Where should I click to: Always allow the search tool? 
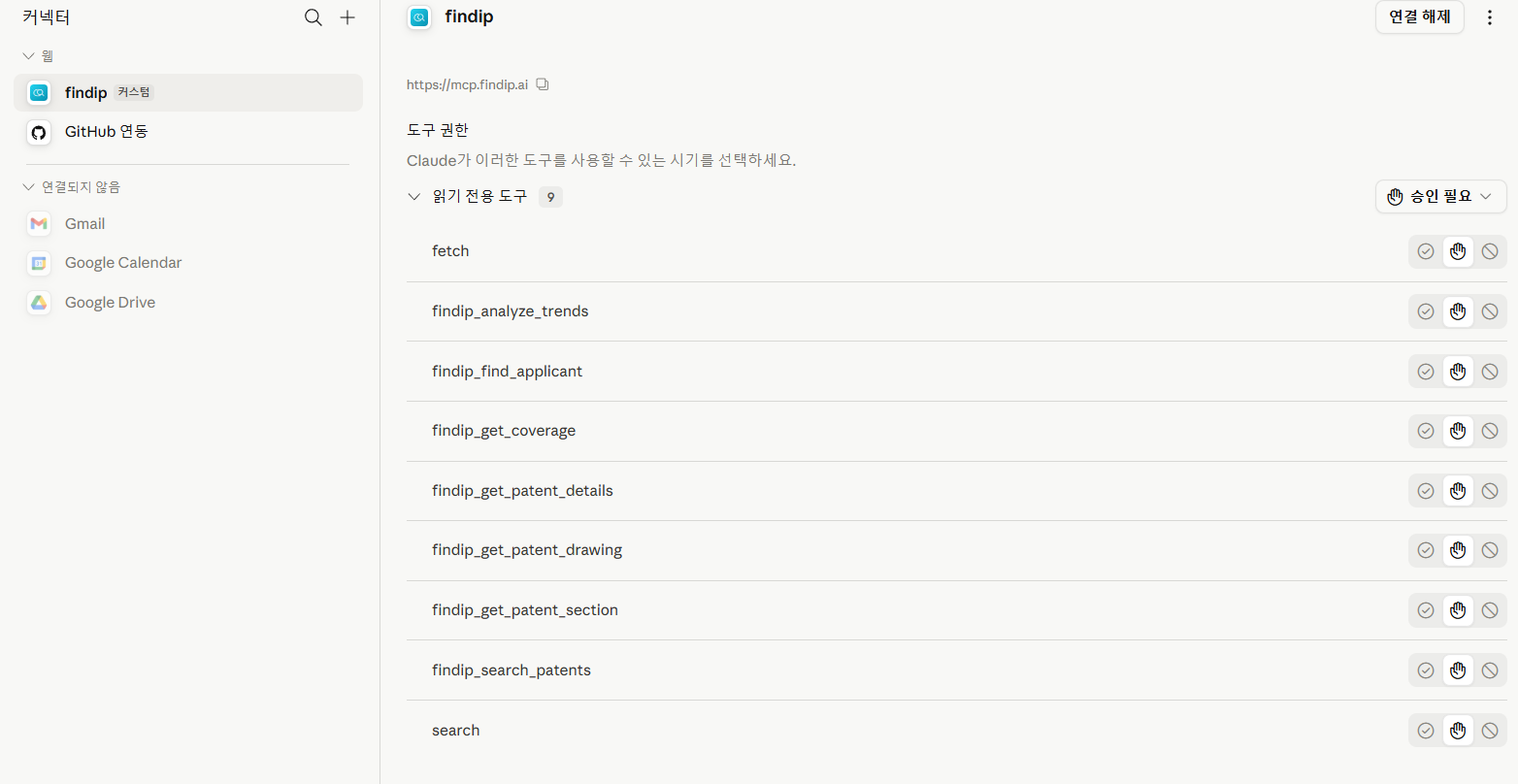click(x=1426, y=731)
